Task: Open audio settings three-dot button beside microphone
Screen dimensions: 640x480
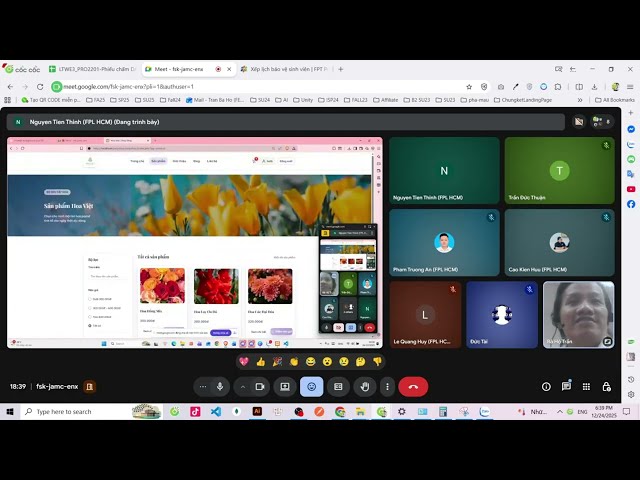Action: (203, 387)
